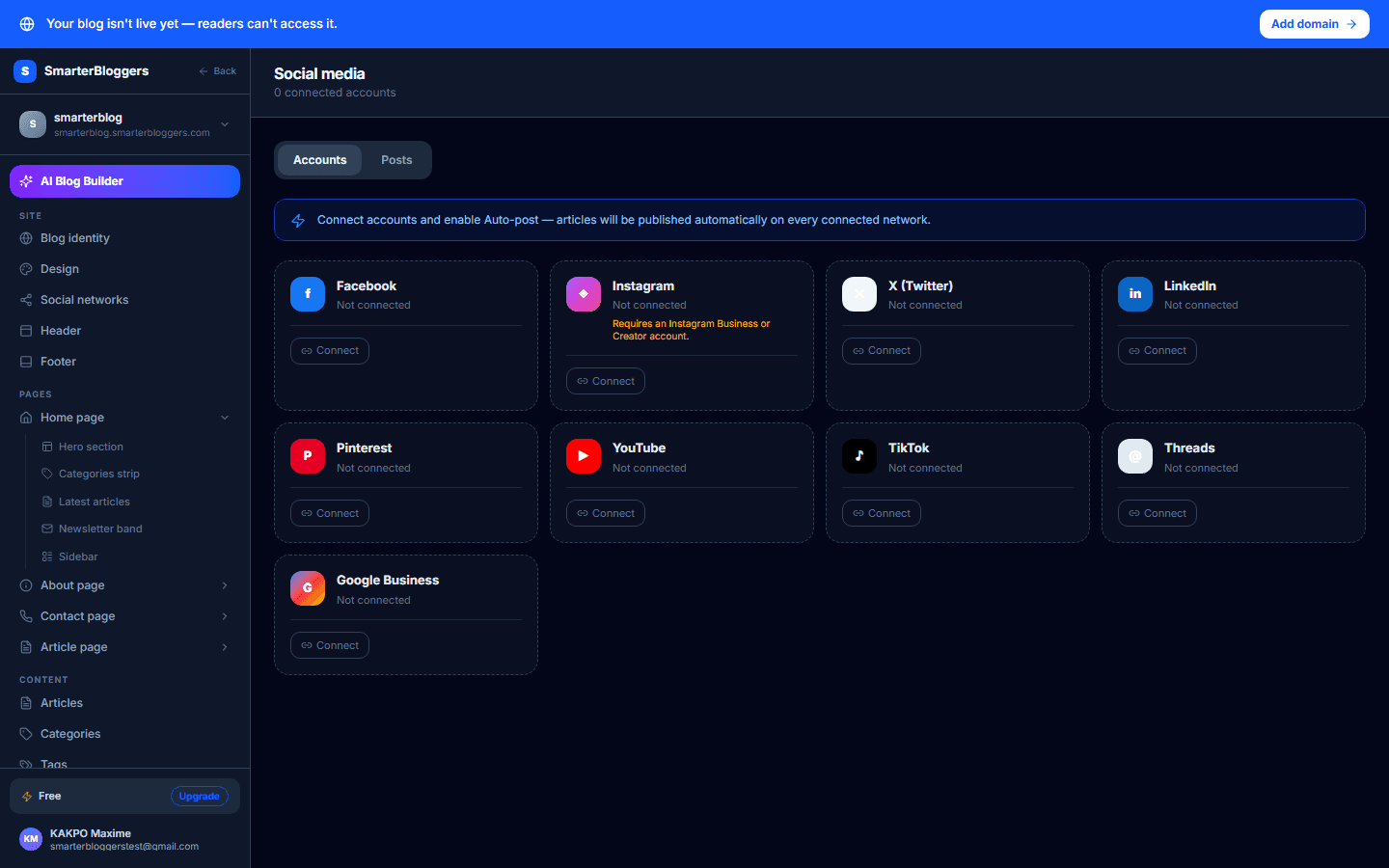Connect the Facebook account
1389x868 pixels.
click(330, 351)
